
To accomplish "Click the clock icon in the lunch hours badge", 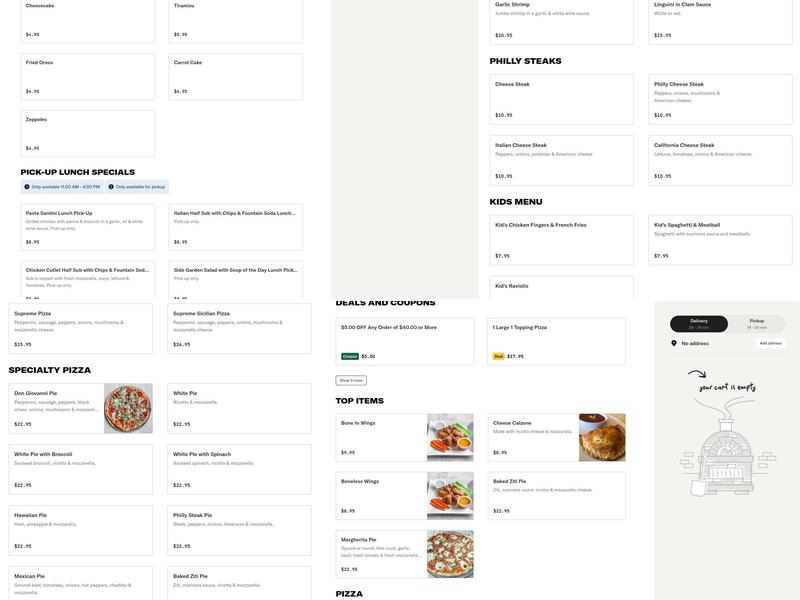I will click(27, 187).
